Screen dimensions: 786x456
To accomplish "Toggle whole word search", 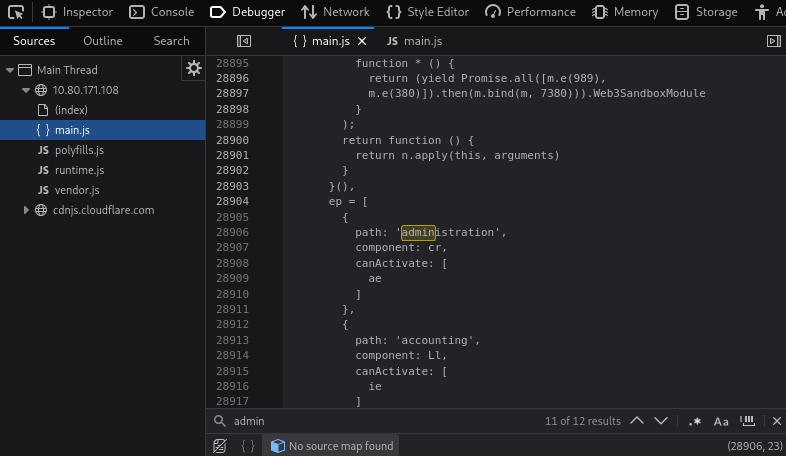I will tap(747, 421).
